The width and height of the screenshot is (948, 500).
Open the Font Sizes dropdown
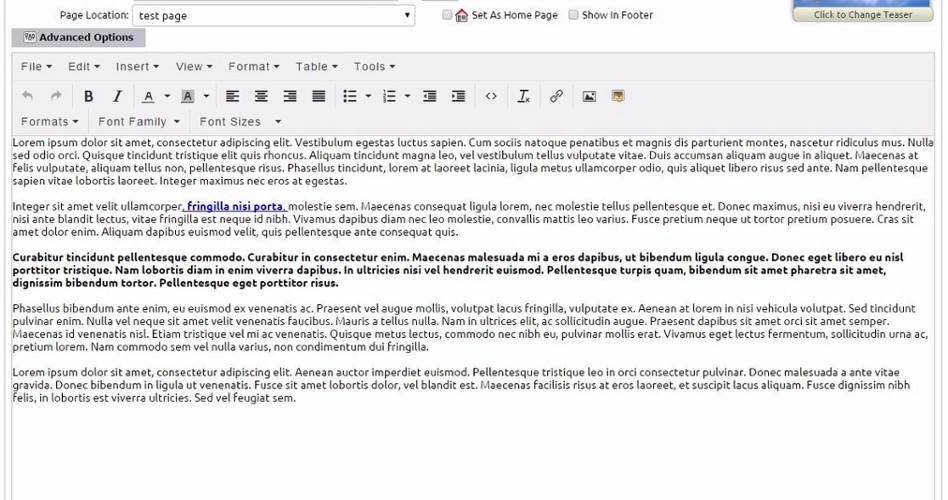pyautogui.click(x=240, y=122)
